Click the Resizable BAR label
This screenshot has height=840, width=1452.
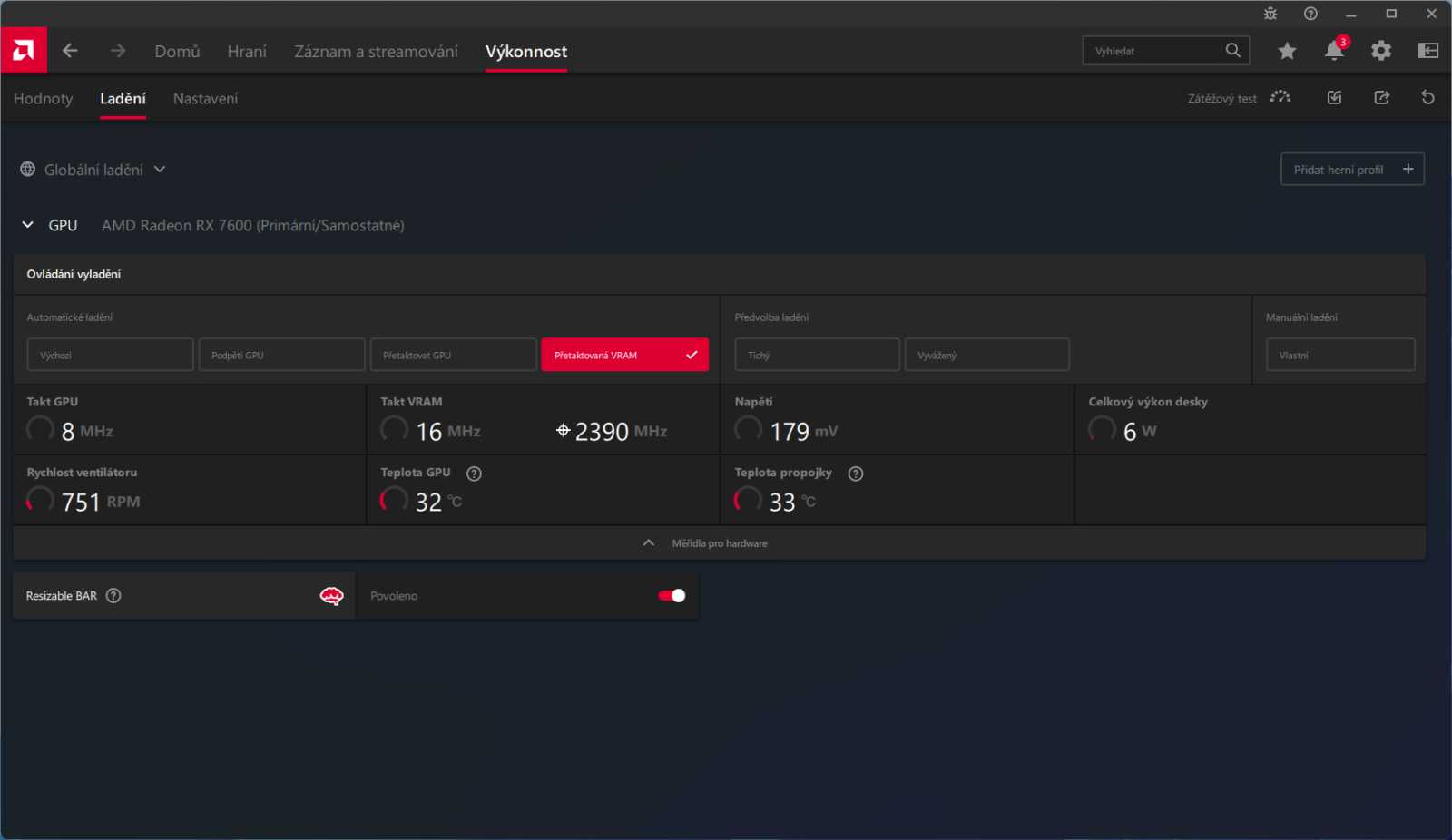click(61, 596)
